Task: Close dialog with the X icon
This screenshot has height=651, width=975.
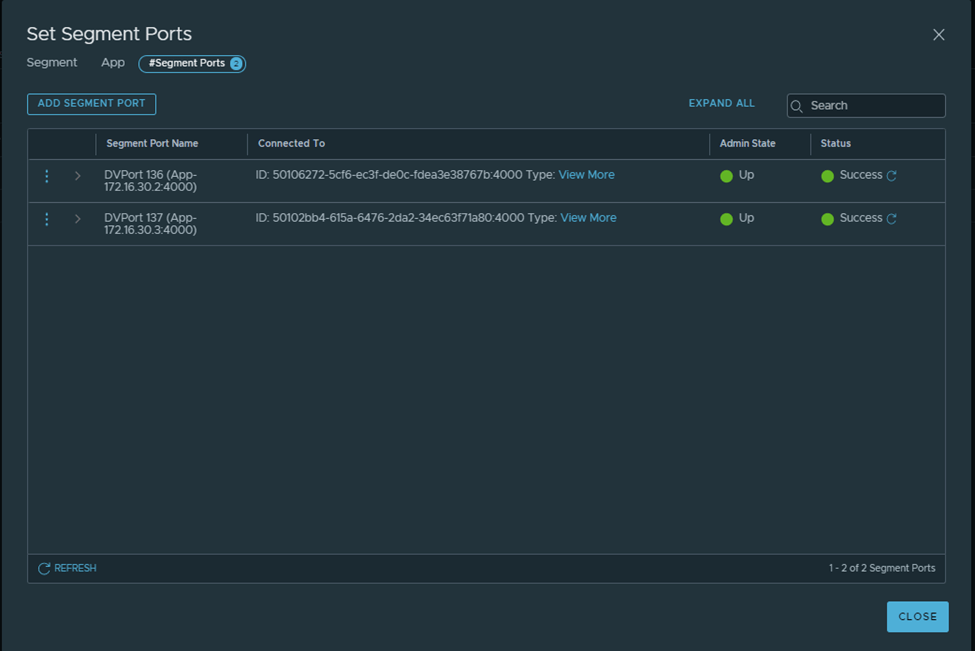Action: (x=938, y=35)
